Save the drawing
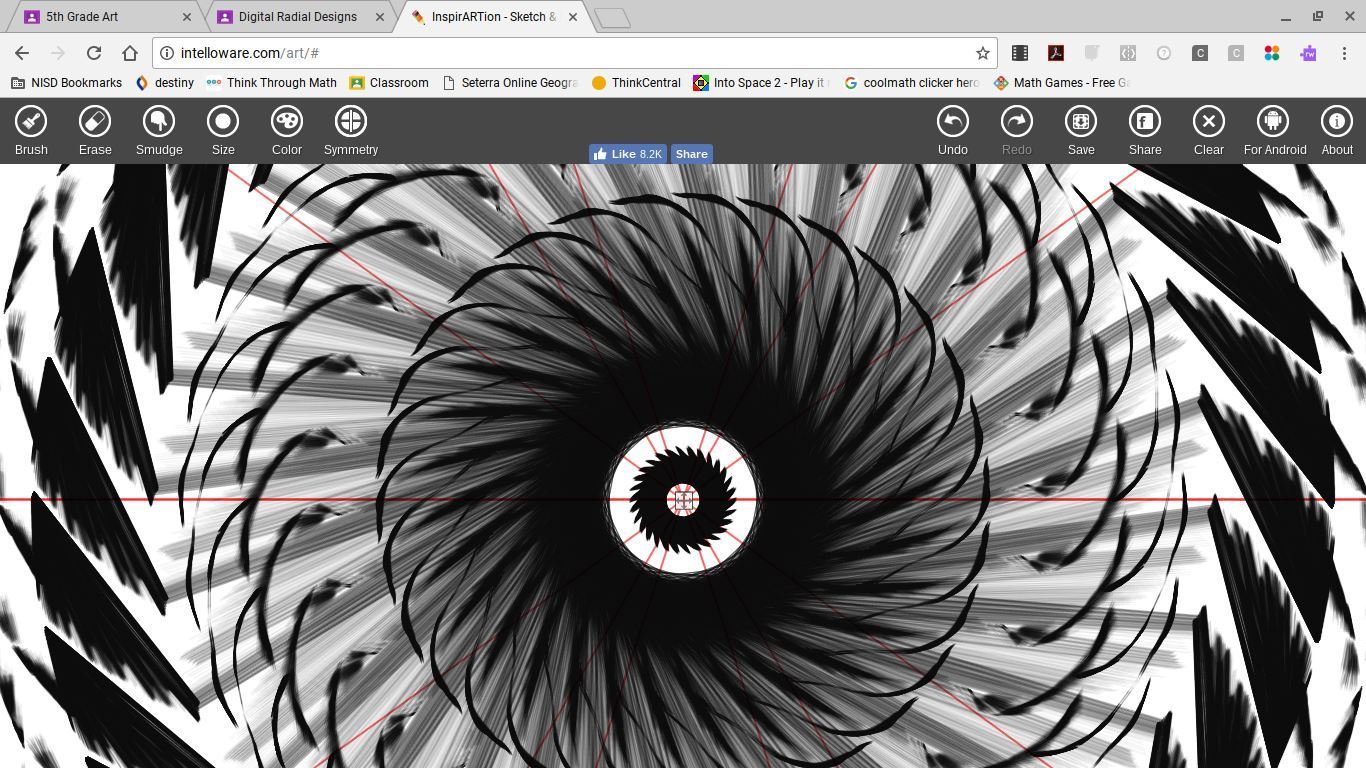 [1081, 131]
